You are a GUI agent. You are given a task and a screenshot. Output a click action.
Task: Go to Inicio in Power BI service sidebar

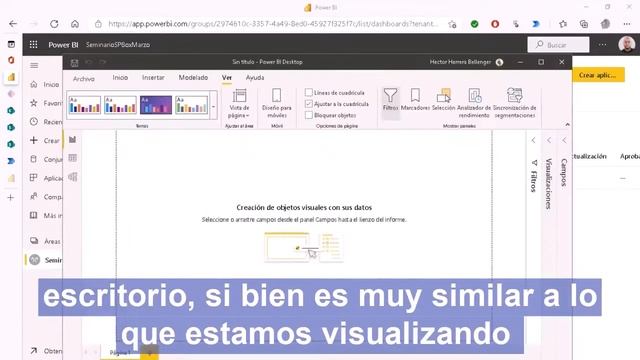click(46, 84)
